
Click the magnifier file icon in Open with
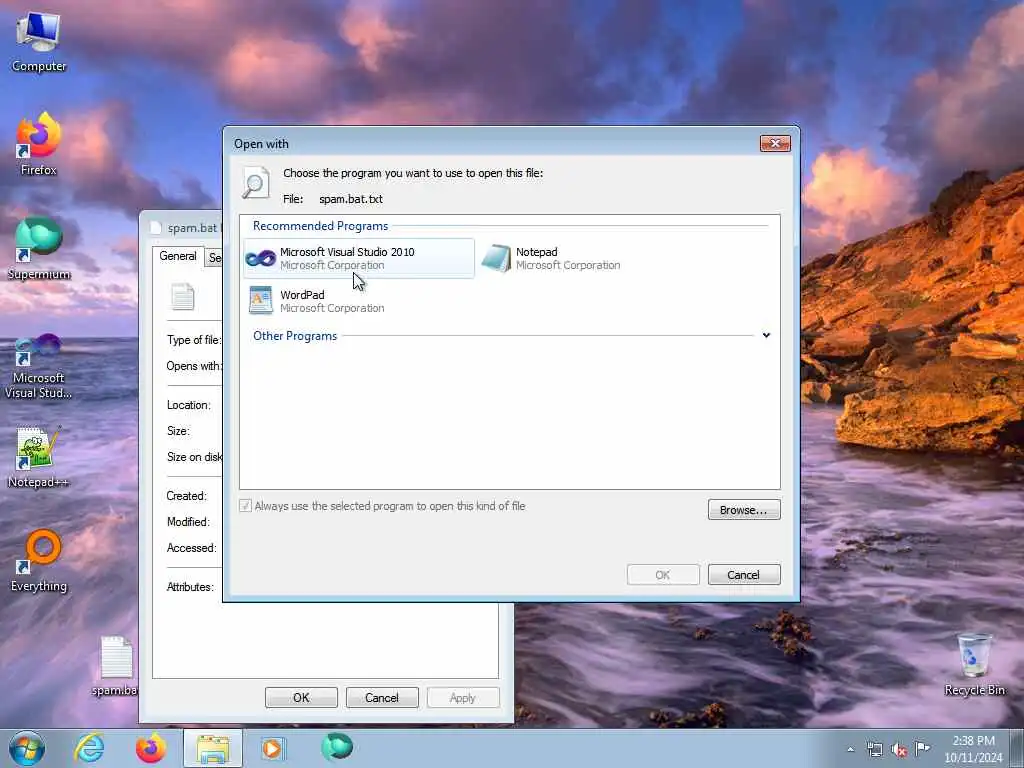(255, 182)
